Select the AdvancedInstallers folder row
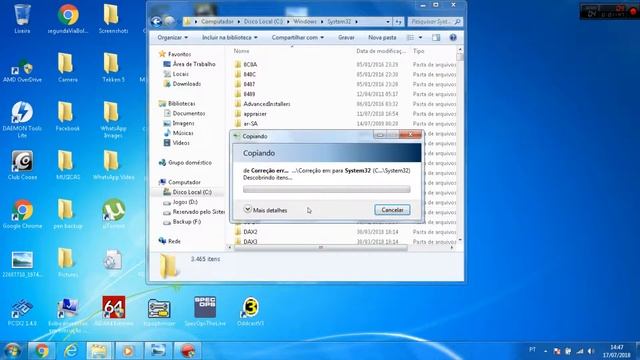Image resolution: width=640 pixels, height=360 pixels. click(345, 104)
